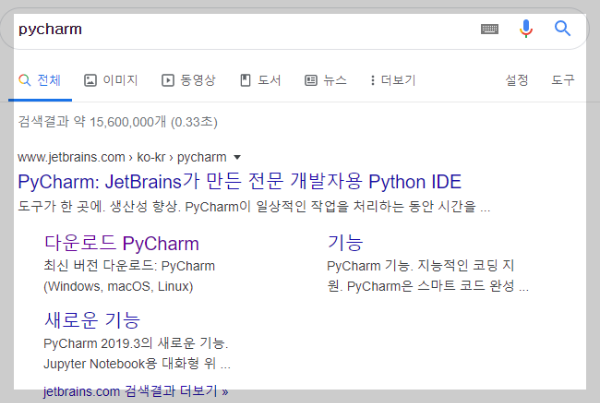Open the 뉴스 tab
600x403 pixels.
(x=326, y=80)
